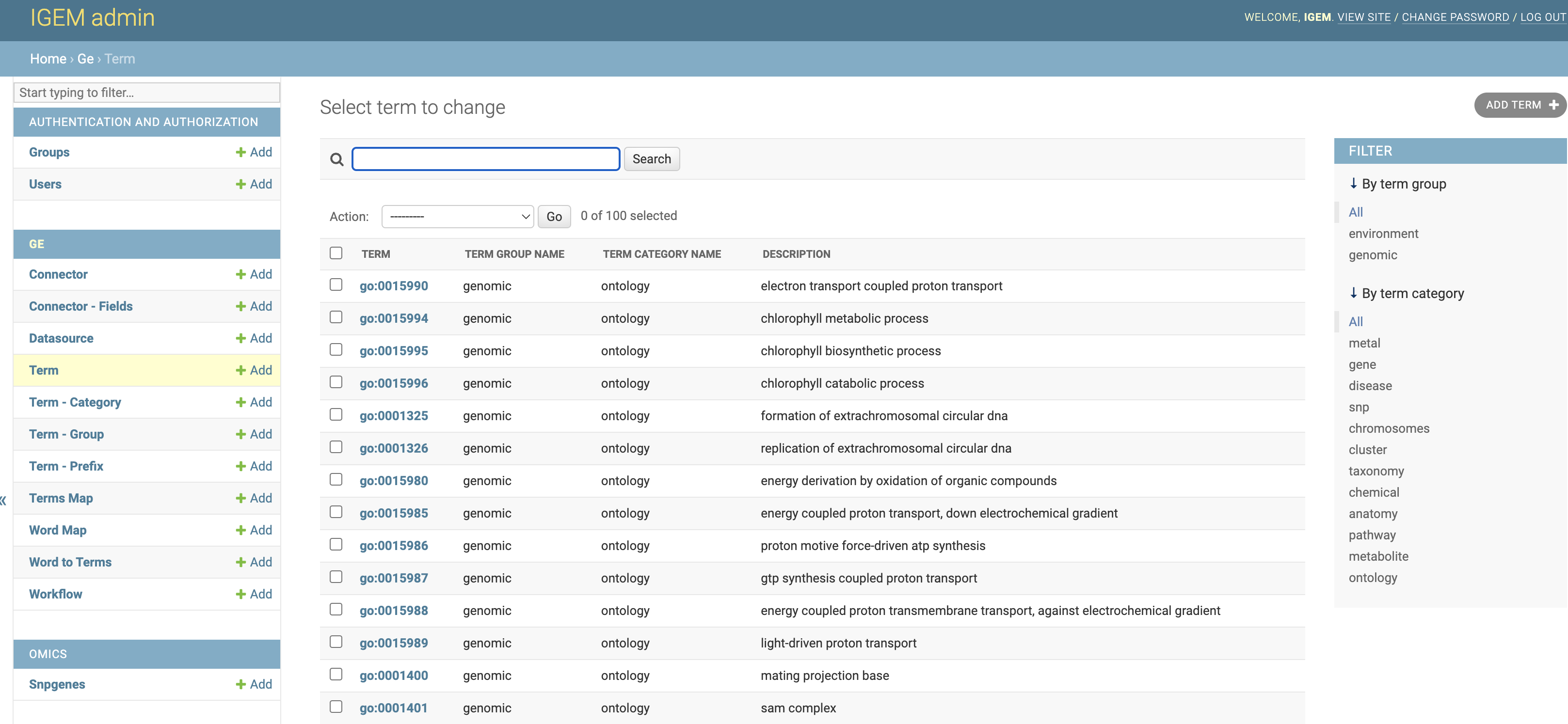Filter term group by genomic
The image size is (1568, 724).
point(1373,255)
